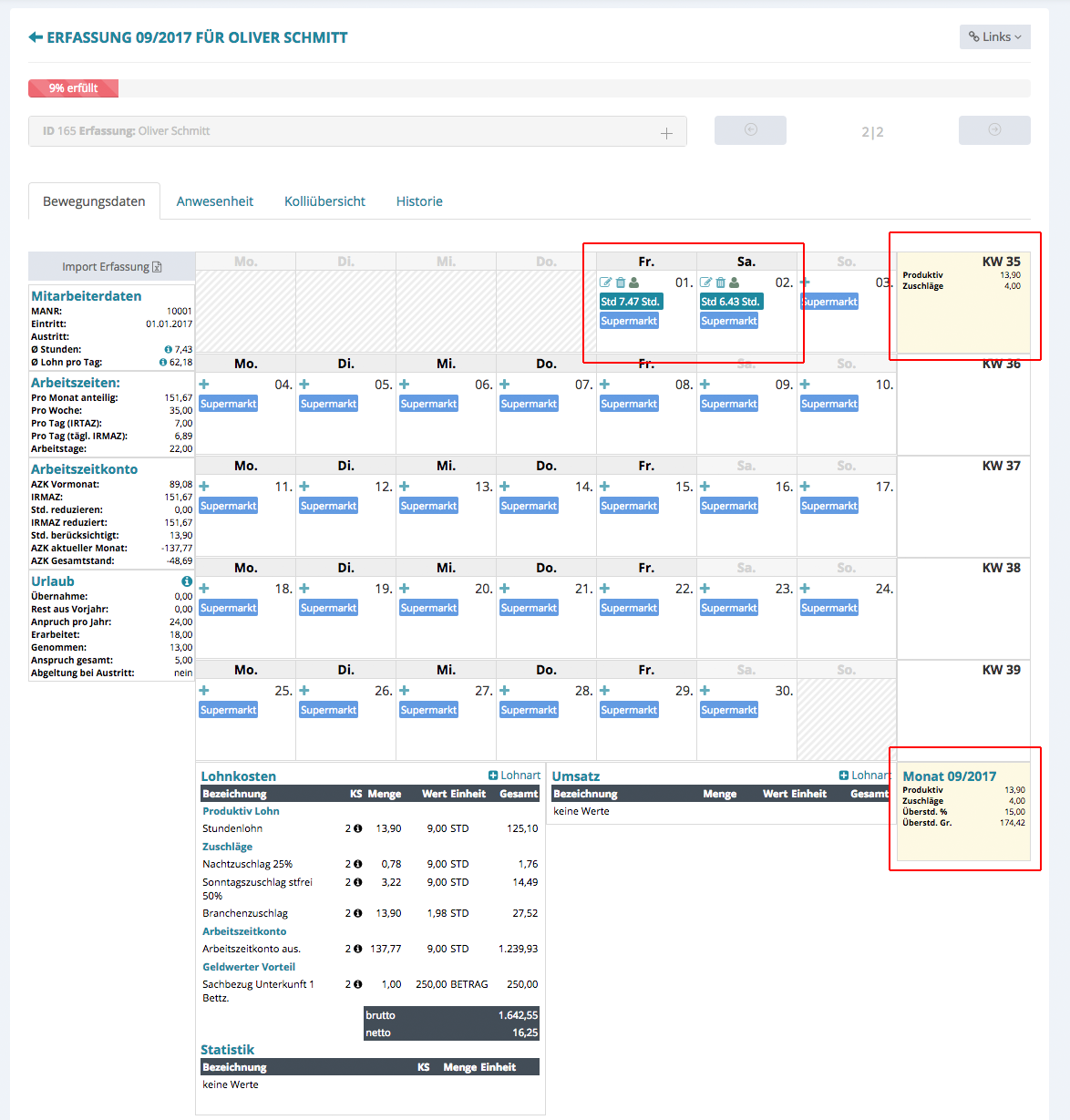This screenshot has width=1070, height=1120.
Task: Add Lohnart in the Lohnkosten section
Action: 514,776
